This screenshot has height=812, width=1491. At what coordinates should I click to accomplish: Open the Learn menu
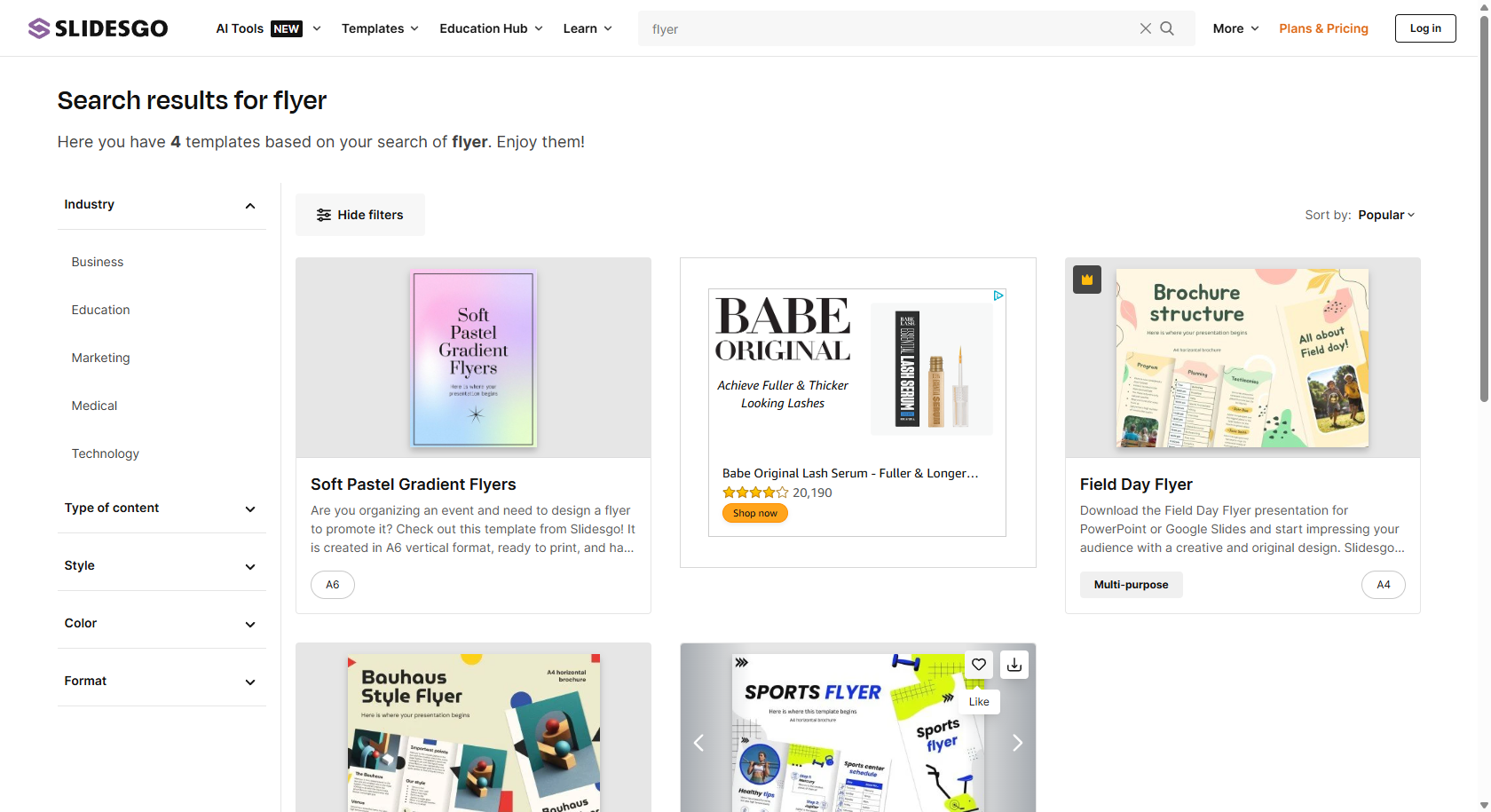(x=588, y=28)
